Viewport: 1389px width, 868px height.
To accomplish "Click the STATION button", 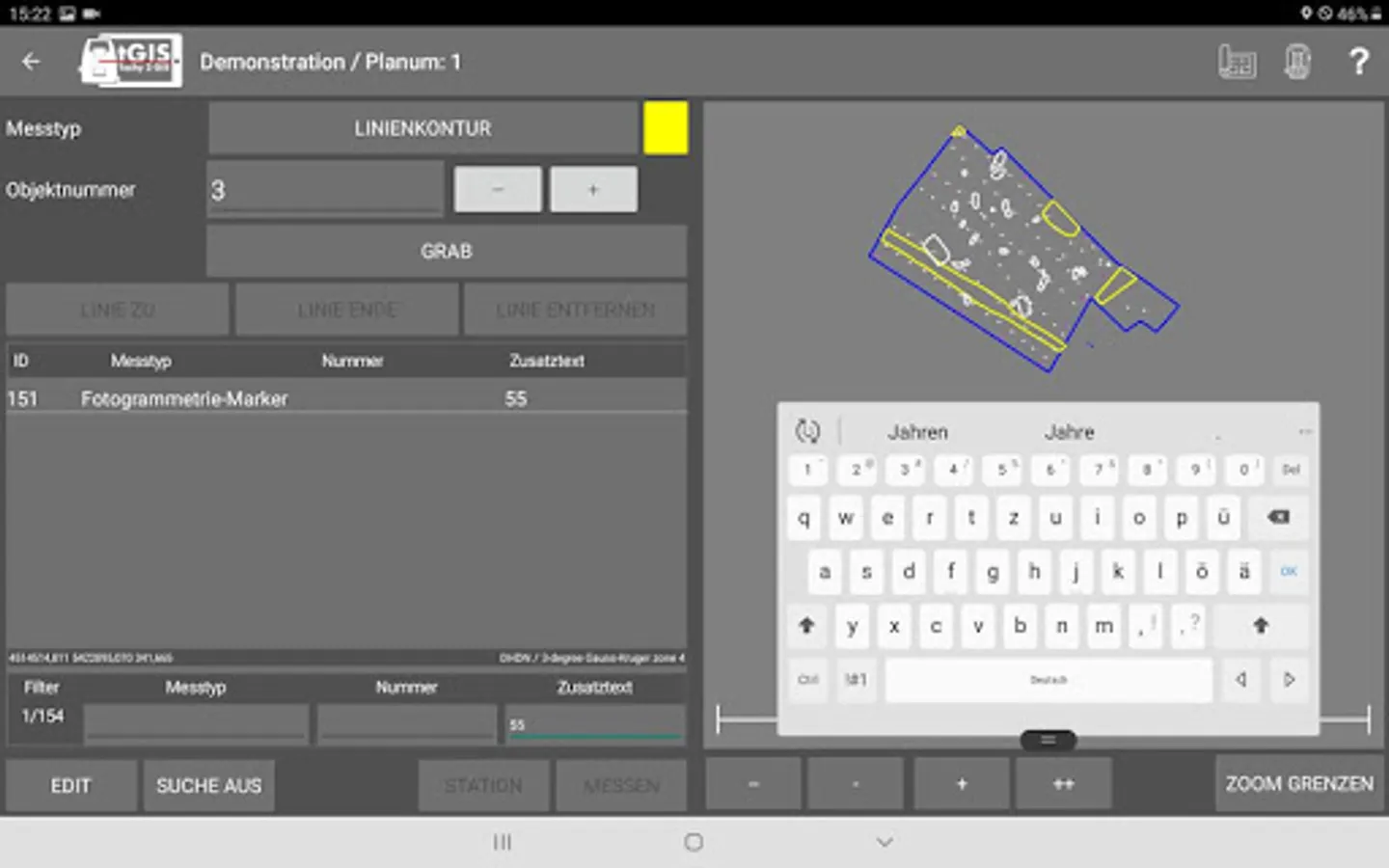I will tap(483, 785).
